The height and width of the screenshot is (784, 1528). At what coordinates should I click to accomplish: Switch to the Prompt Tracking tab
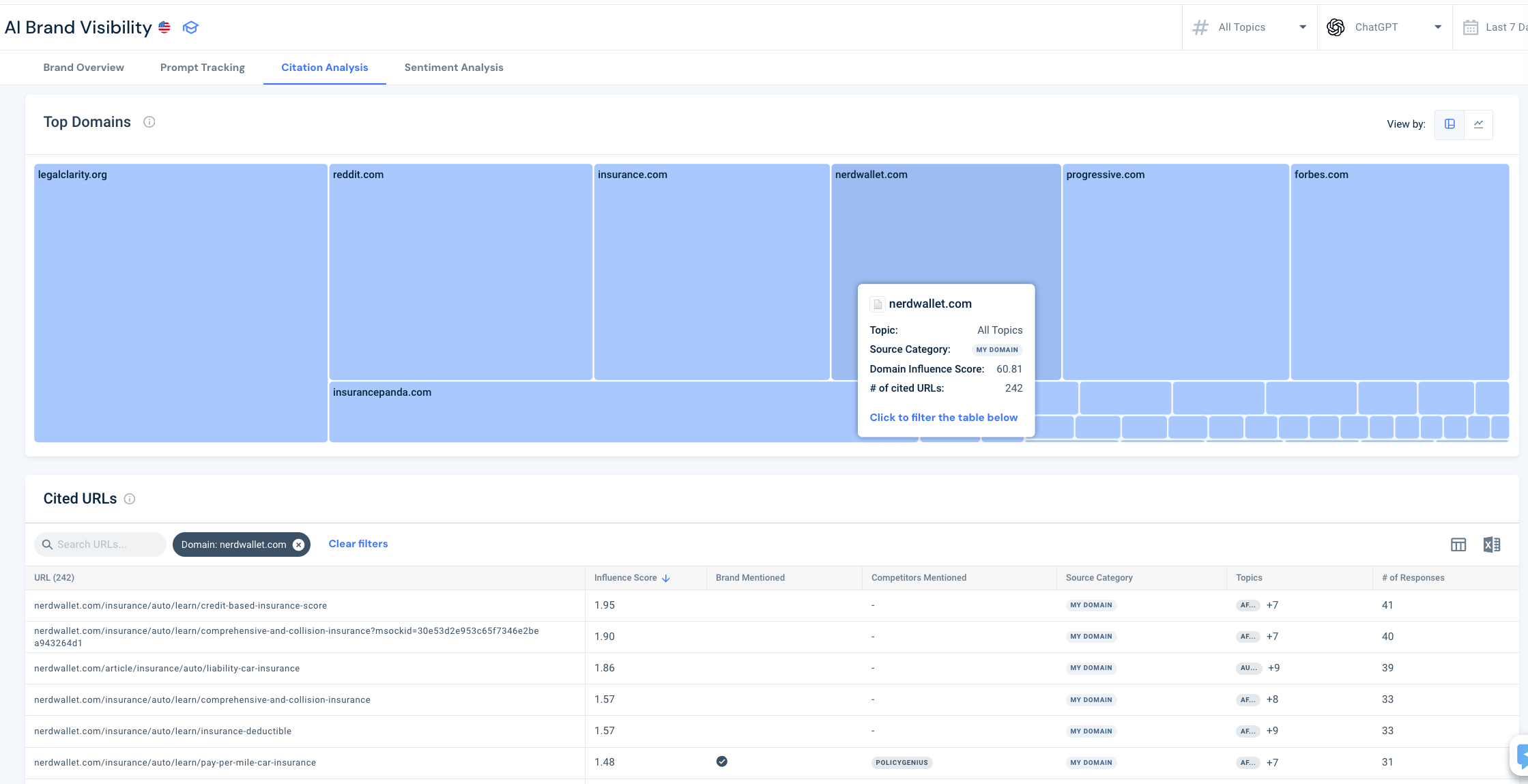(x=203, y=68)
